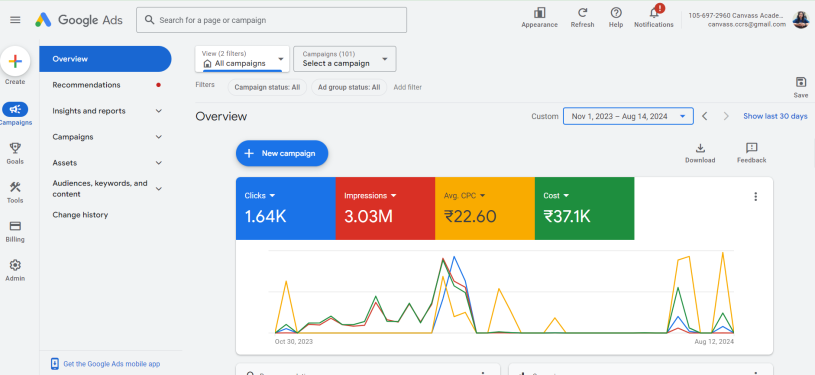Click the mobile app phone icon
Viewport: 815px width, 375px height.
tap(55, 364)
